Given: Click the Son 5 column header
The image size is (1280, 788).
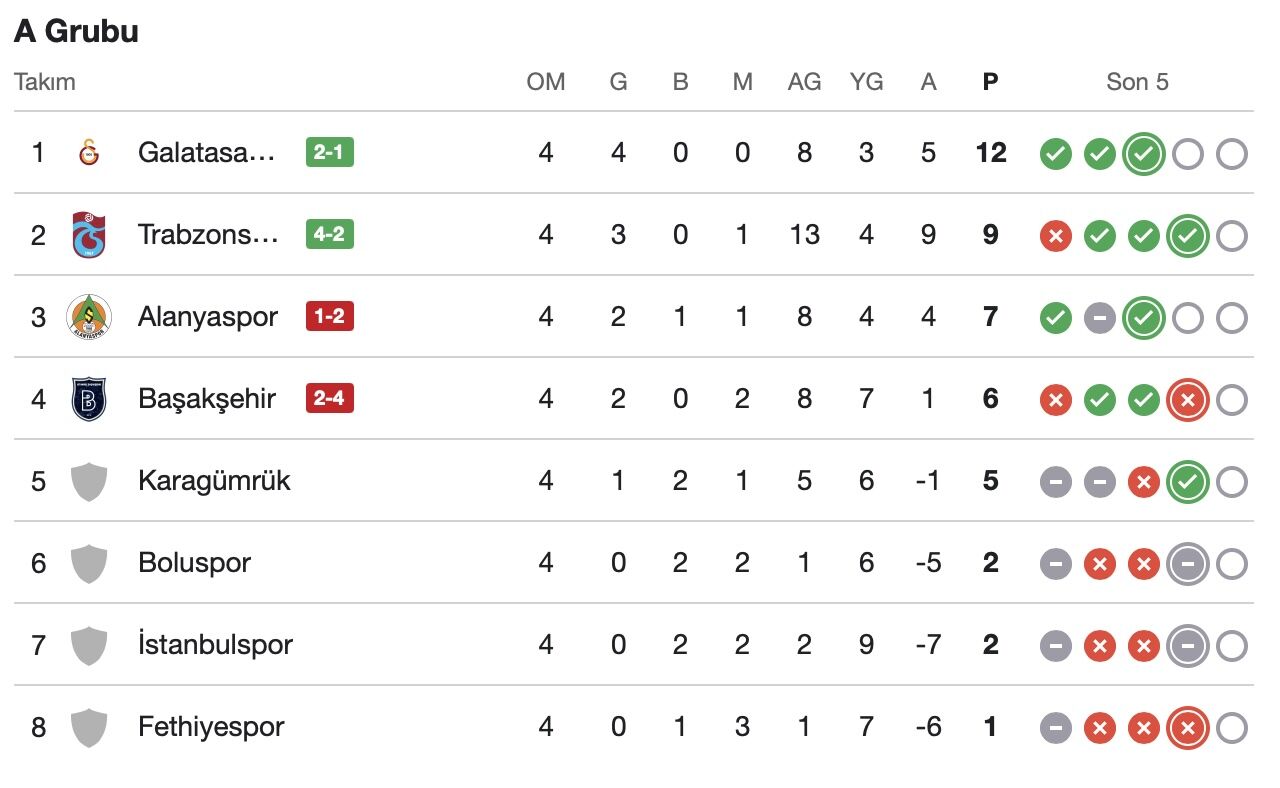Looking at the screenshot, I should [x=1137, y=82].
